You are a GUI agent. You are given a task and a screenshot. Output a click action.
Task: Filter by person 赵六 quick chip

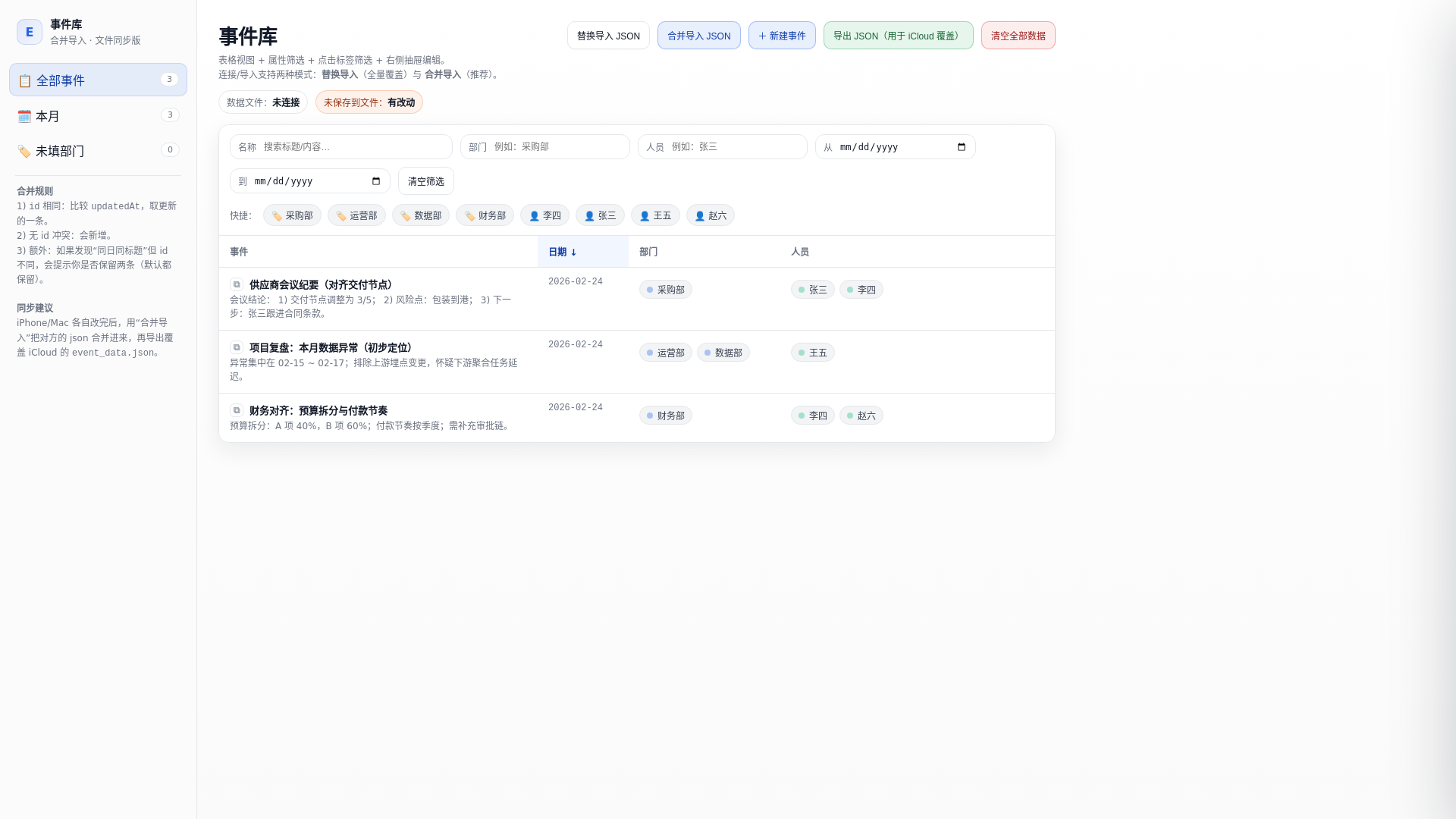pos(711,215)
